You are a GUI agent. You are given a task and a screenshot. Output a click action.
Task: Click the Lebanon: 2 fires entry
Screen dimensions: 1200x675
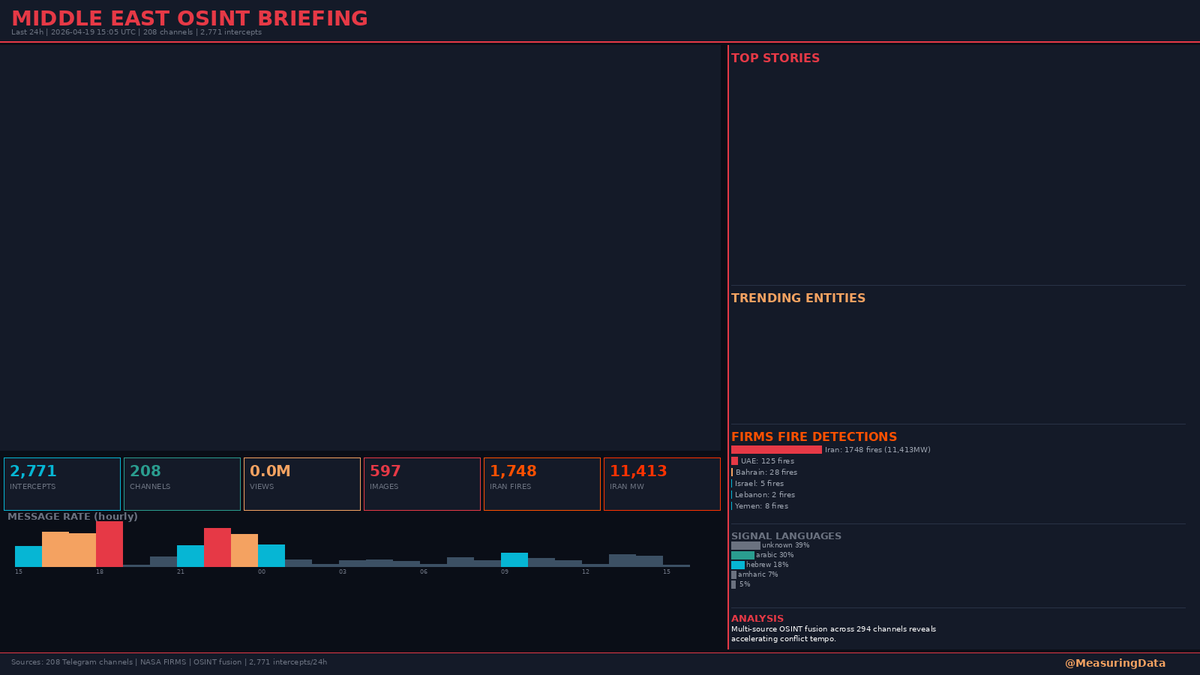tap(763, 495)
